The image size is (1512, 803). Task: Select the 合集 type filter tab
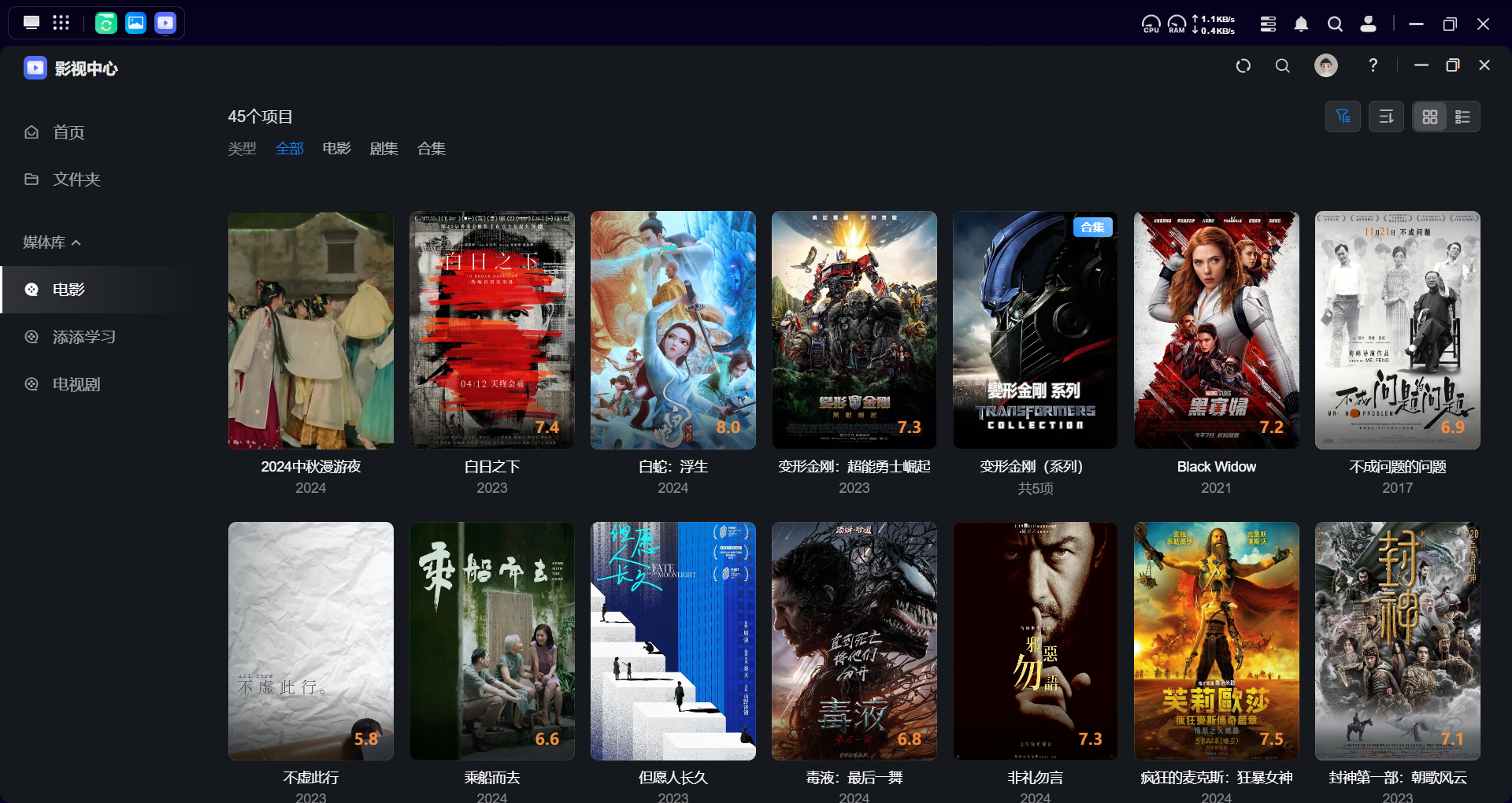point(432,148)
